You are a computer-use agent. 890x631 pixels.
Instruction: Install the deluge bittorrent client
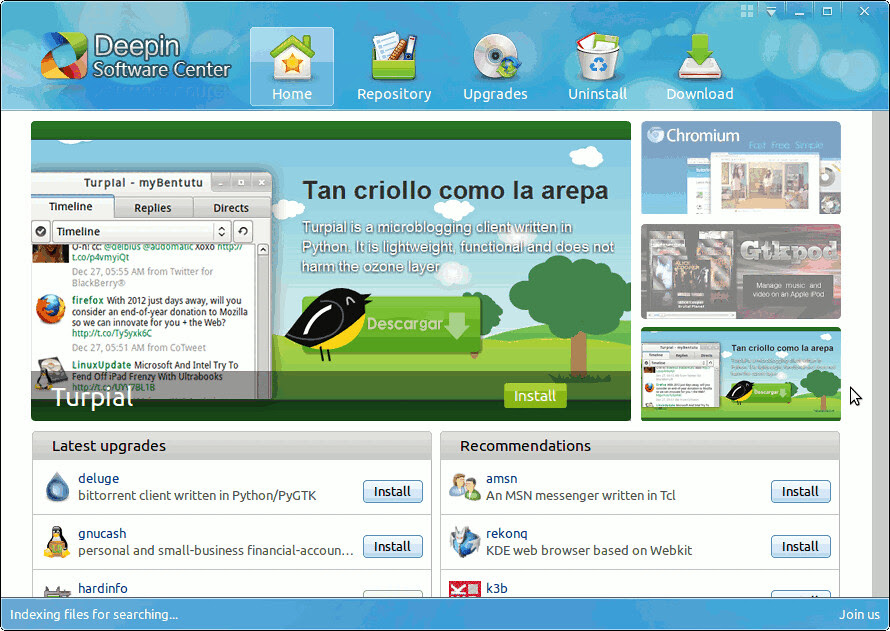pyautogui.click(x=392, y=491)
